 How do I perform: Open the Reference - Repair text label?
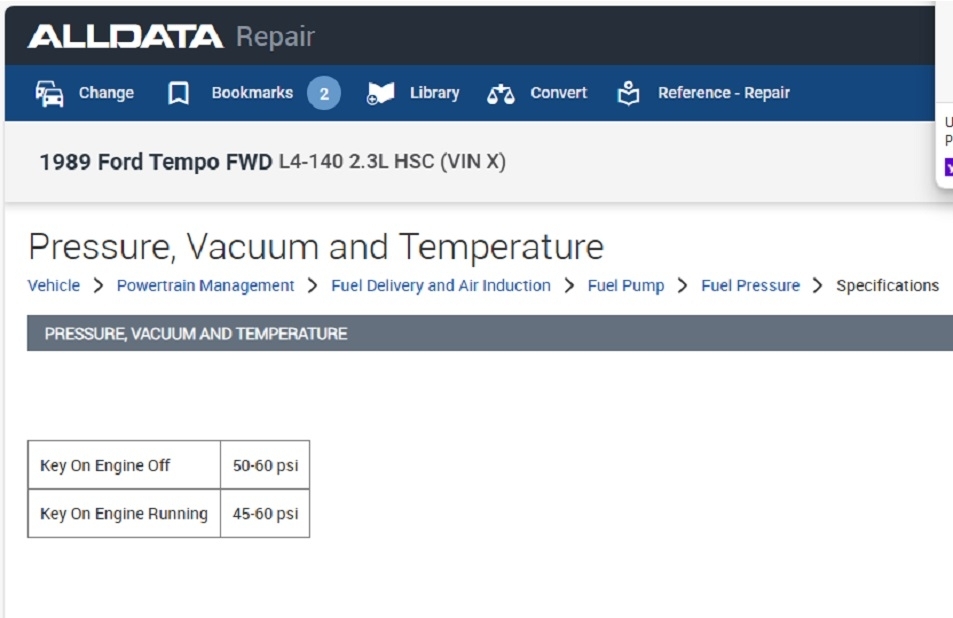pyautogui.click(x=723, y=93)
